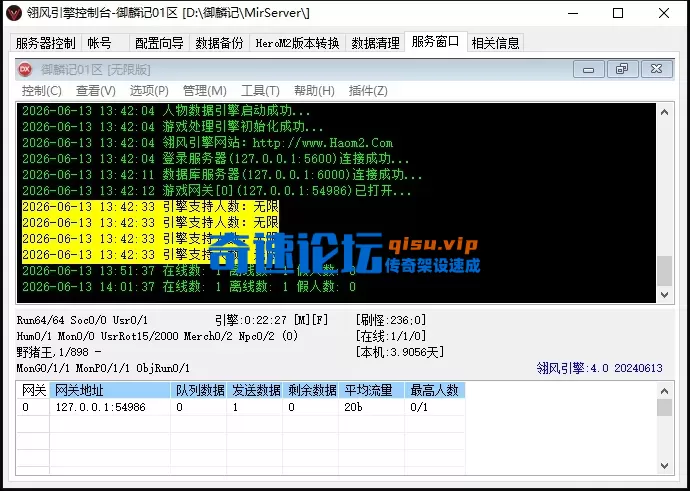Click the 翎风引擎:4.0 20240613 version label

599,368
